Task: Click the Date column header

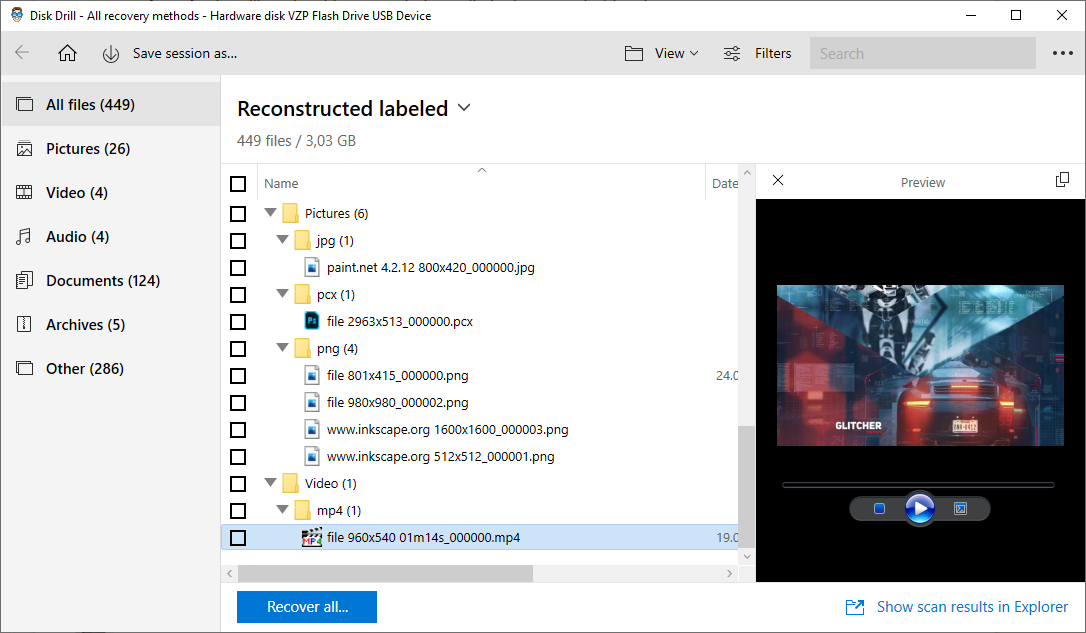Action: click(x=724, y=184)
